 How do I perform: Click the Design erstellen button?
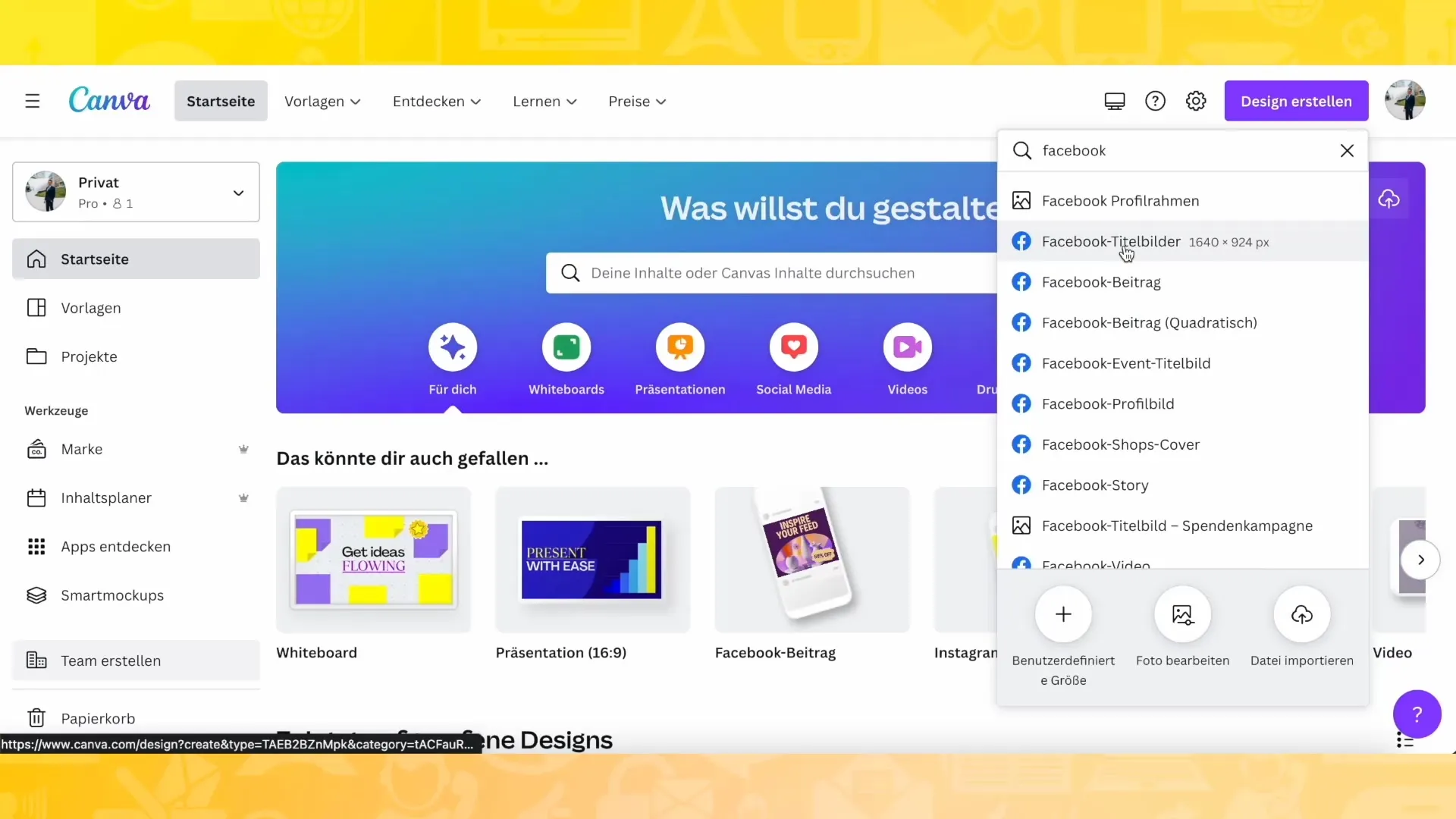click(x=1296, y=101)
